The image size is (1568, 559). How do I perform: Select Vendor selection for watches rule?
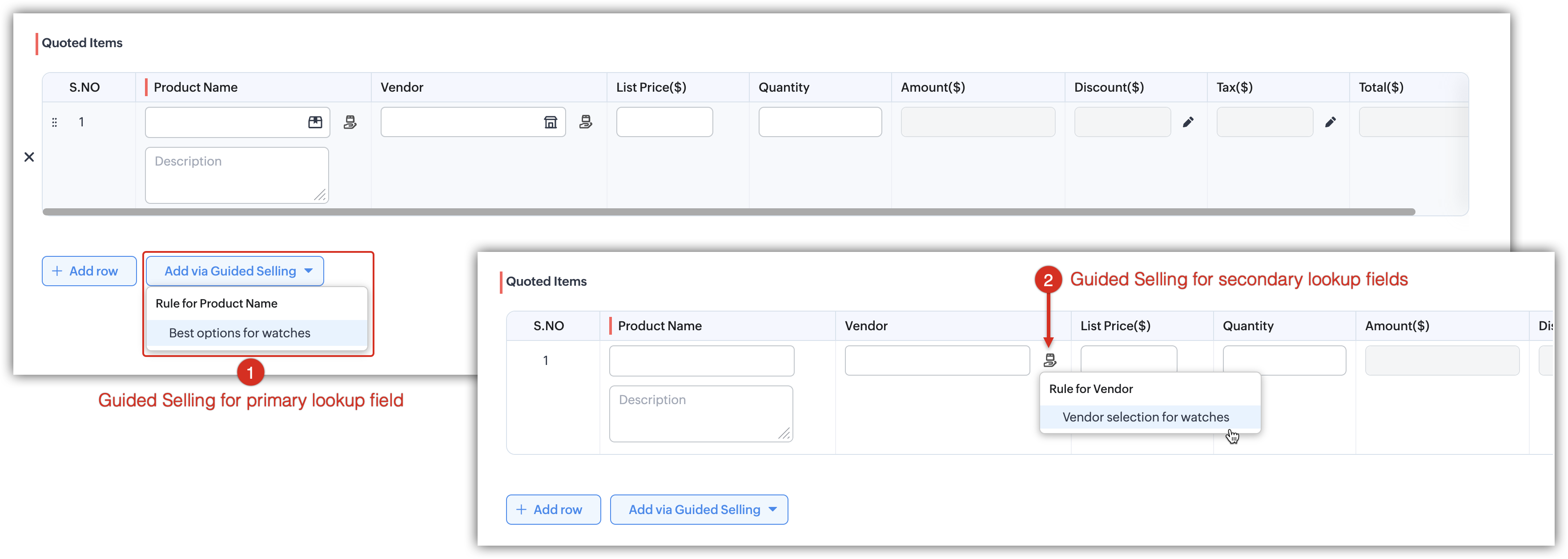click(x=1145, y=417)
